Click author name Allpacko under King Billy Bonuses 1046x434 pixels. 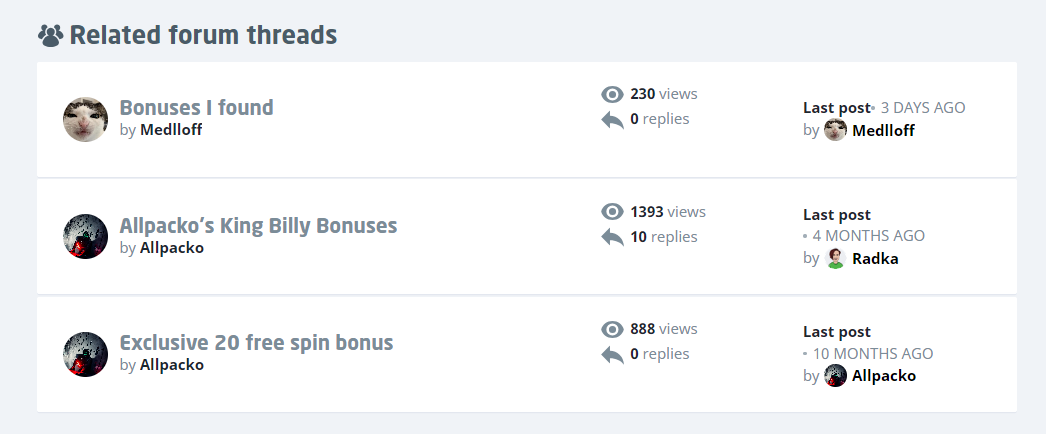pos(172,247)
